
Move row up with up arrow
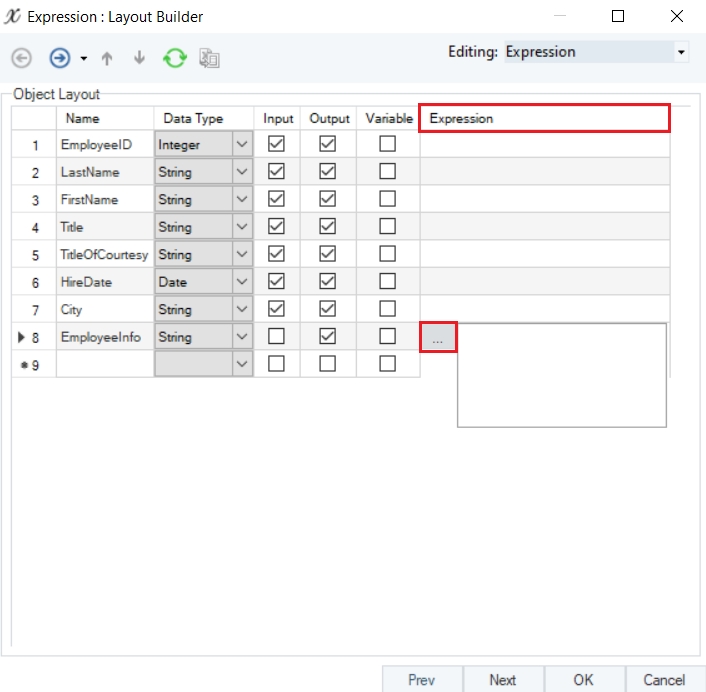(107, 59)
